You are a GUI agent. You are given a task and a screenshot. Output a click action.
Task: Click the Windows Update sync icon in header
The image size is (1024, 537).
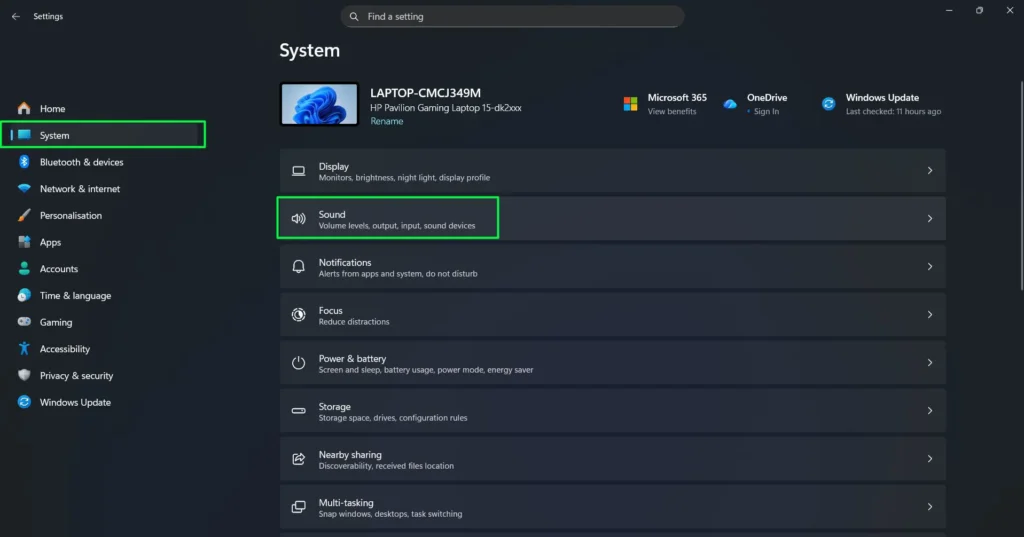coord(828,104)
